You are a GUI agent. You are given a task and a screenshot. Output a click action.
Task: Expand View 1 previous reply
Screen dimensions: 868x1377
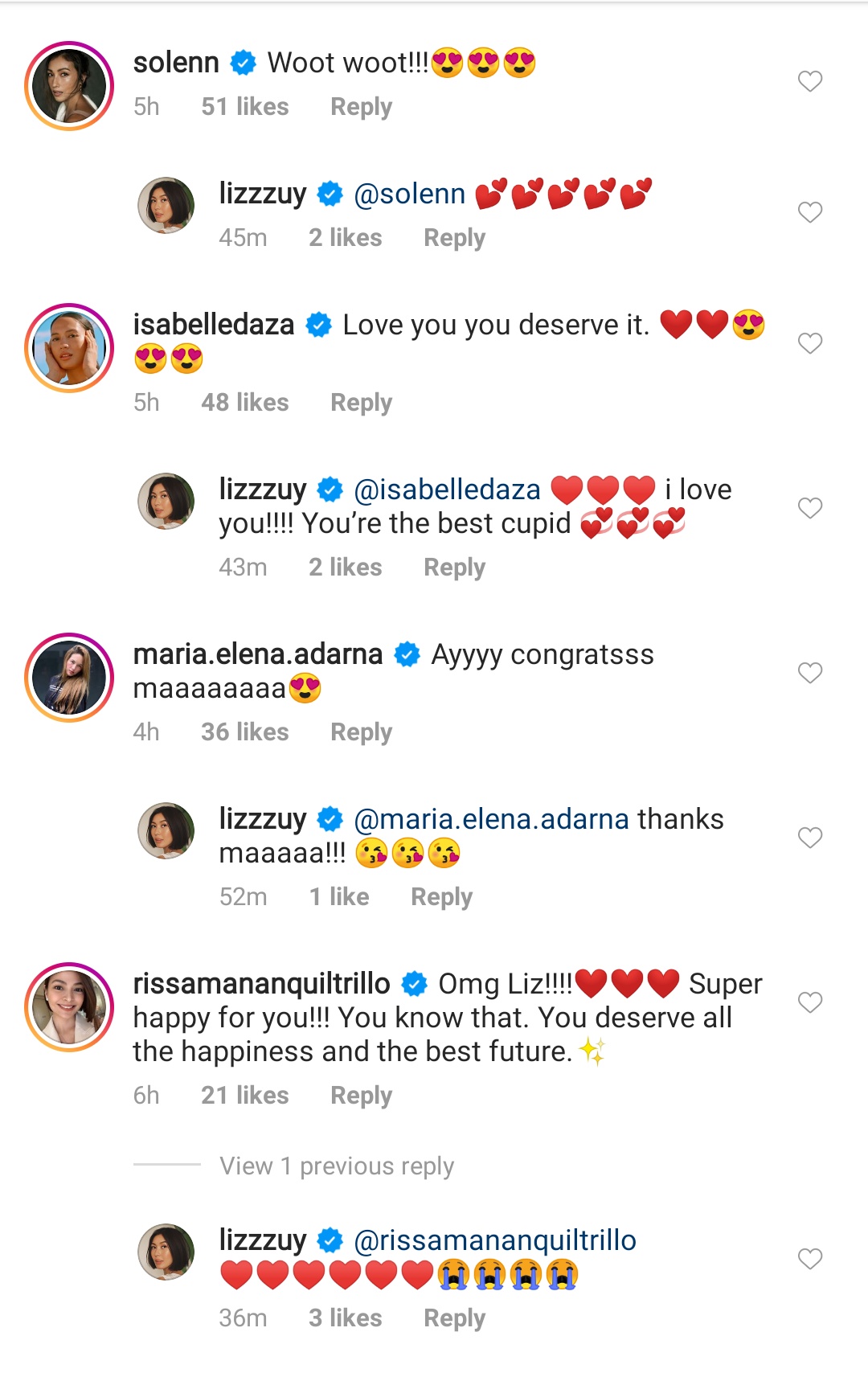pyautogui.click(x=336, y=1166)
